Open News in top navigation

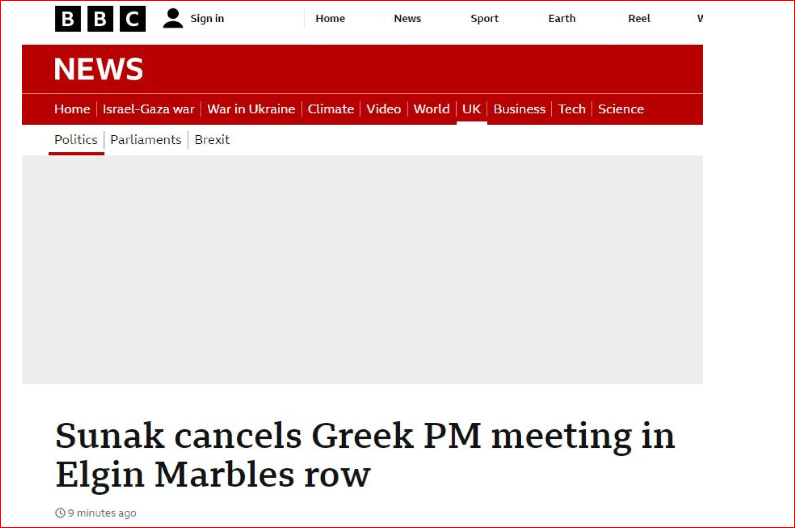click(407, 19)
